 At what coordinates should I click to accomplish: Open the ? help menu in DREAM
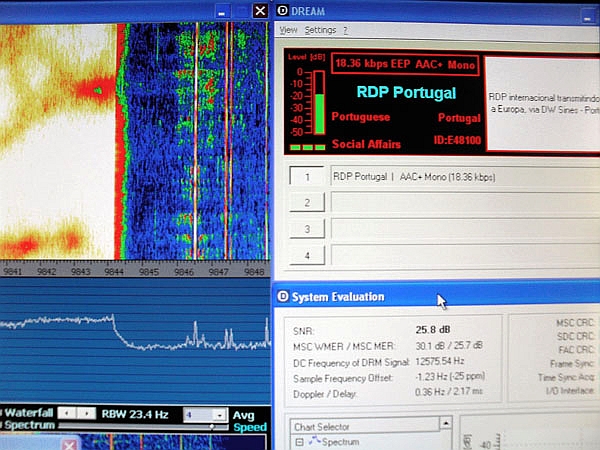tap(346, 30)
